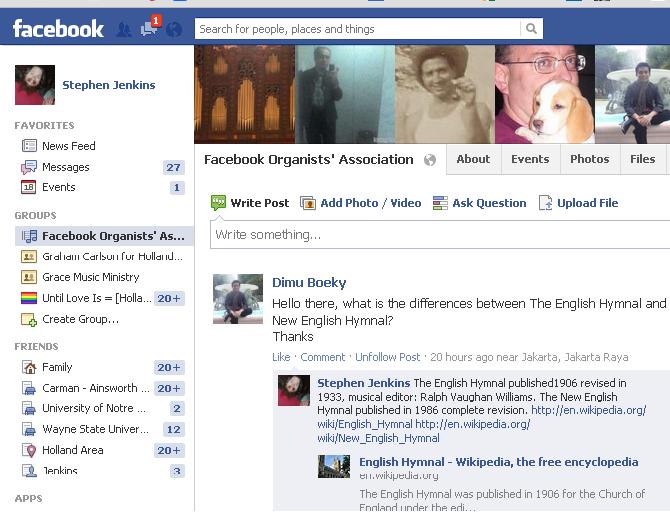Open the Events tab of the group
670x515 pixels.
pyautogui.click(x=530, y=159)
